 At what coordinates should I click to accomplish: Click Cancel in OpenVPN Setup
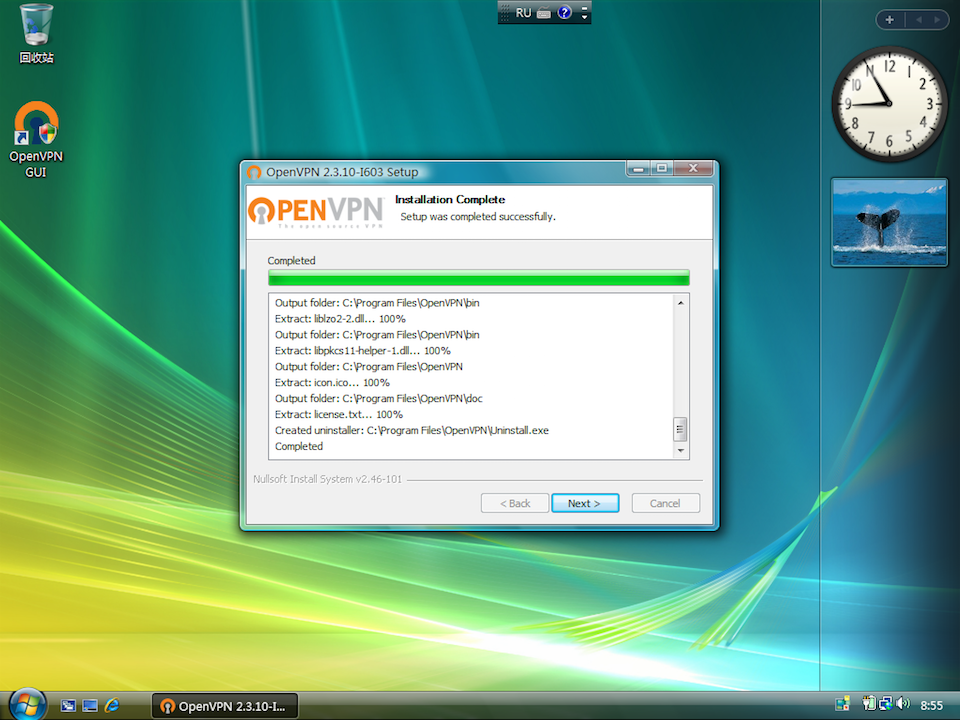[666, 503]
